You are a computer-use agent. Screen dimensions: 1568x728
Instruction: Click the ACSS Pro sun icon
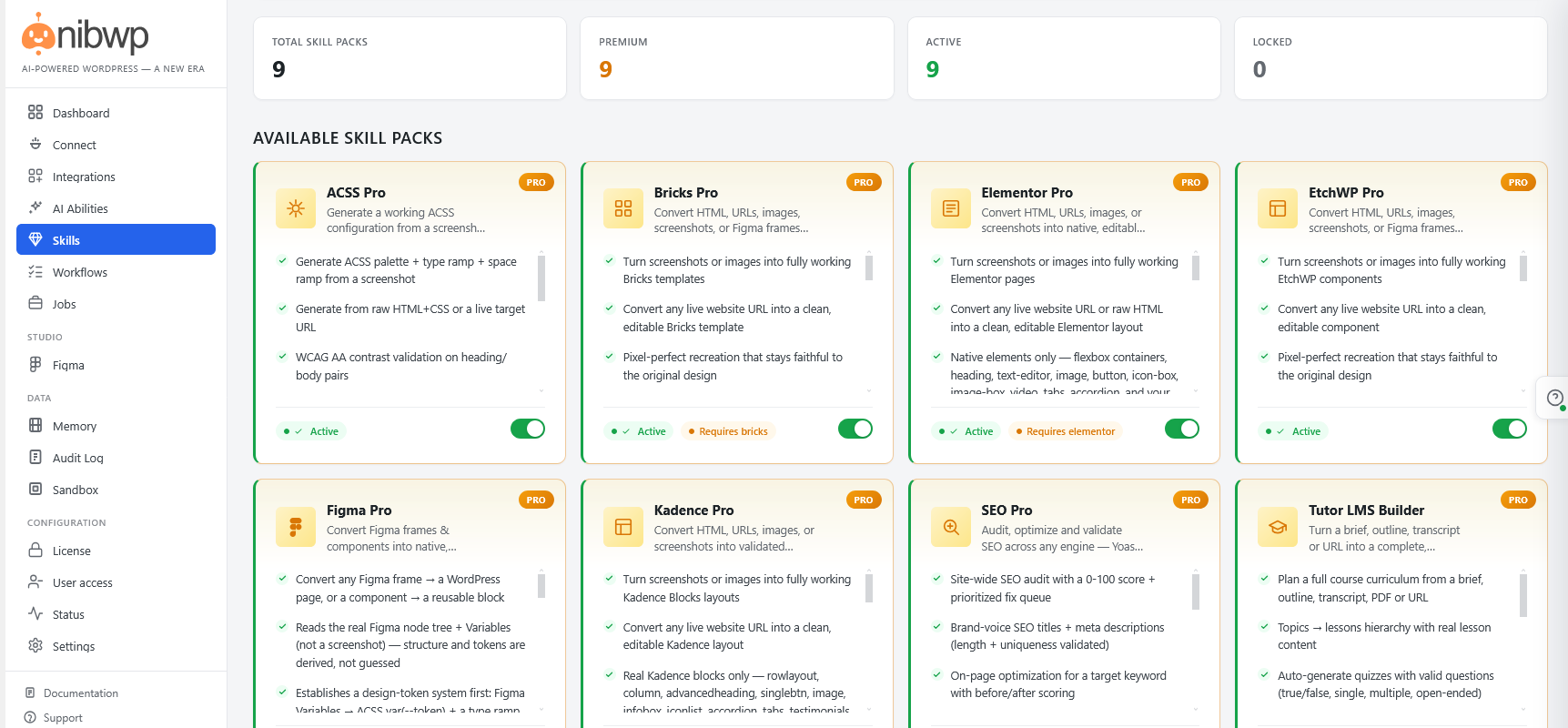296,208
